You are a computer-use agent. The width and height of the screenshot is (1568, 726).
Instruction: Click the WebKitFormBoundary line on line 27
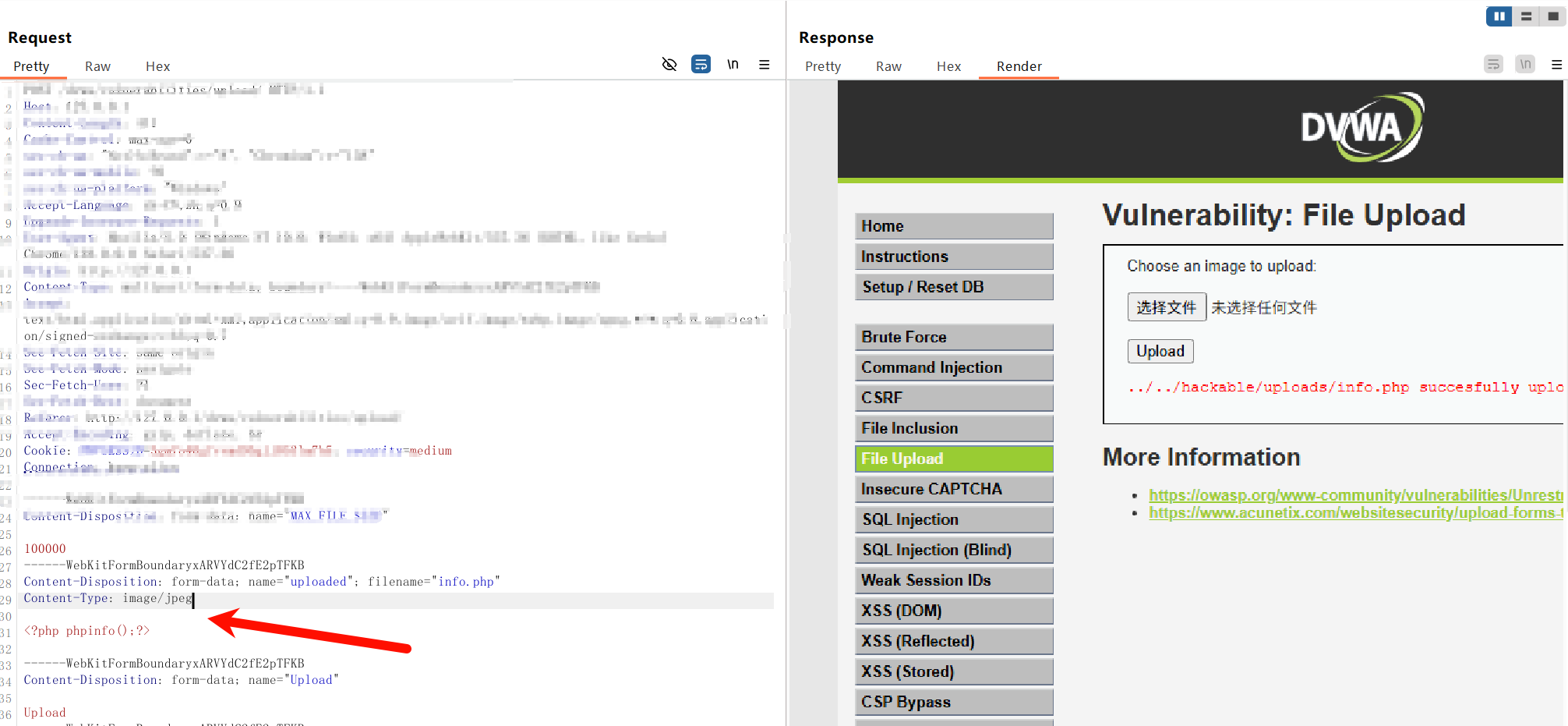[x=164, y=565]
